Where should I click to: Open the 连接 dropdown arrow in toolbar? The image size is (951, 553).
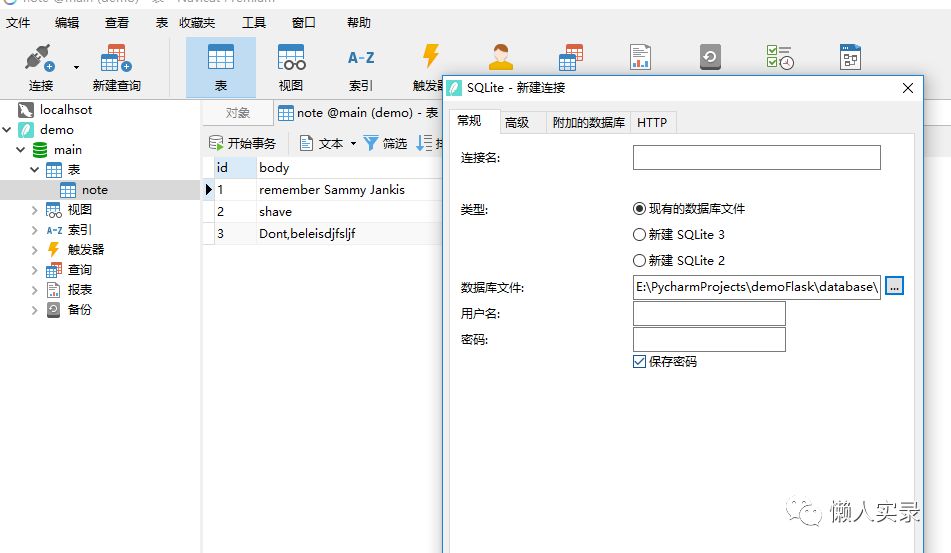pyautogui.click(x=76, y=67)
